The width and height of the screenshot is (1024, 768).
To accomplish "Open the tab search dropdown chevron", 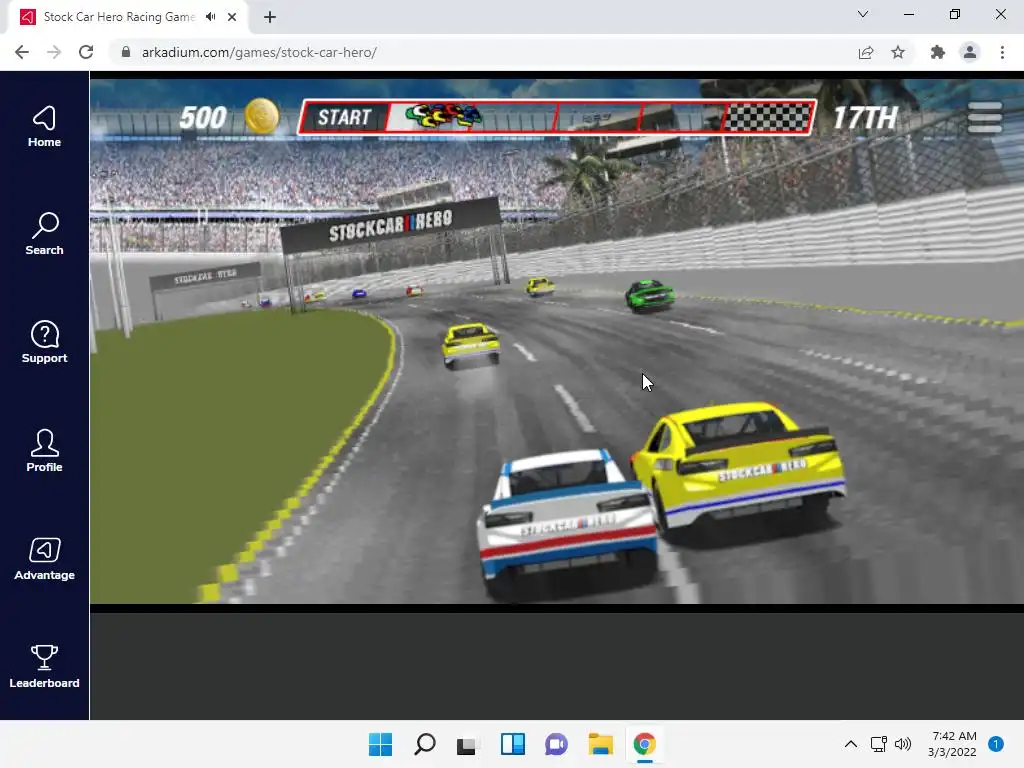I will point(863,14).
